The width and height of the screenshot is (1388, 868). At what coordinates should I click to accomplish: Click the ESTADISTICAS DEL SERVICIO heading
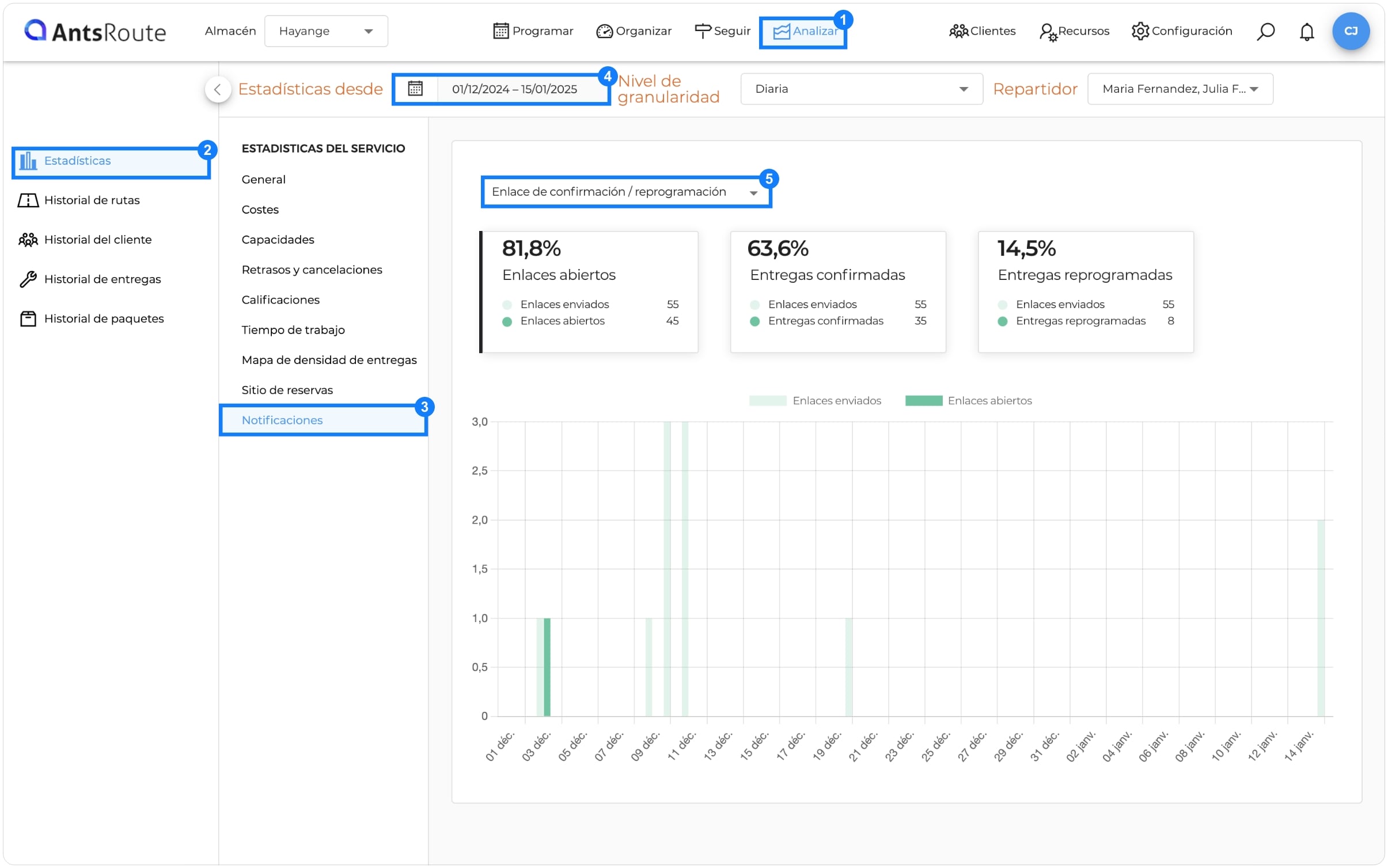(323, 149)
